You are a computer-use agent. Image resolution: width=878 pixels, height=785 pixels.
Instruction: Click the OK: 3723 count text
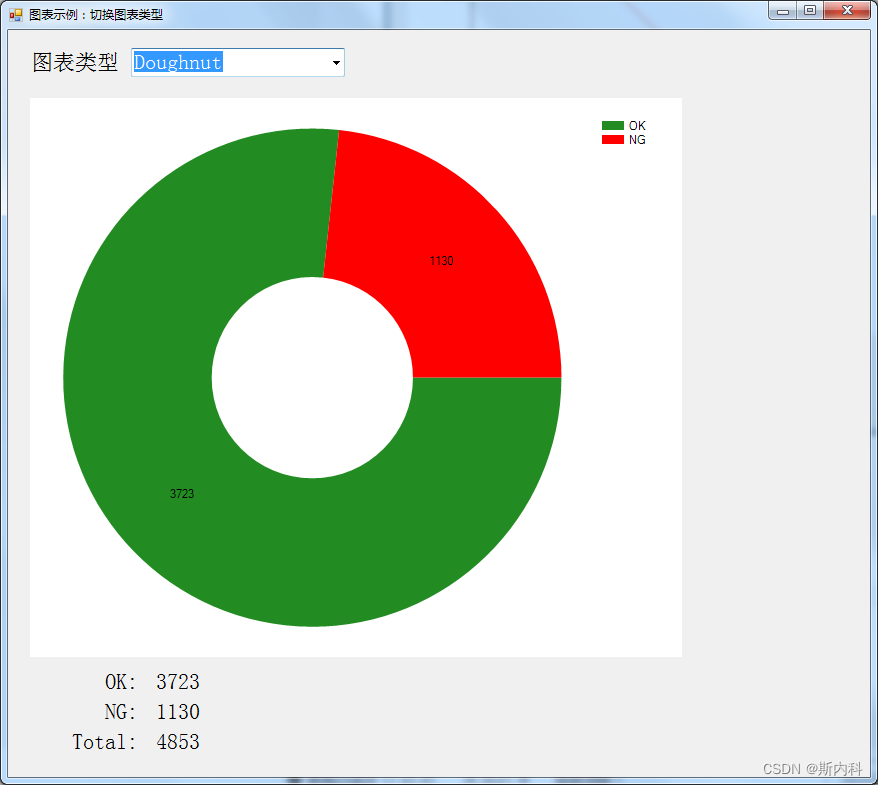click(x=152, y=681)
